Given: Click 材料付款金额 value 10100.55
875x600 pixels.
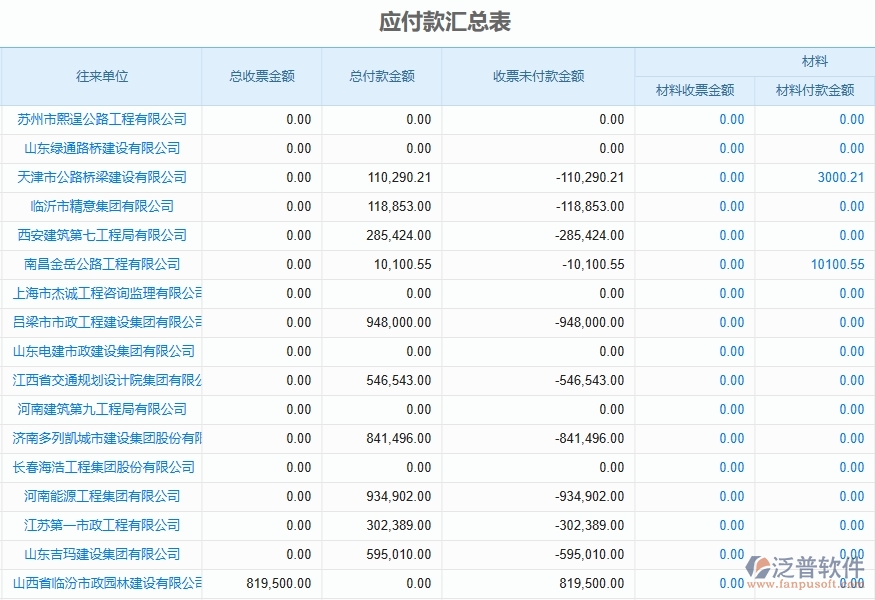Looking at the screenshot, I should point(838,264).
